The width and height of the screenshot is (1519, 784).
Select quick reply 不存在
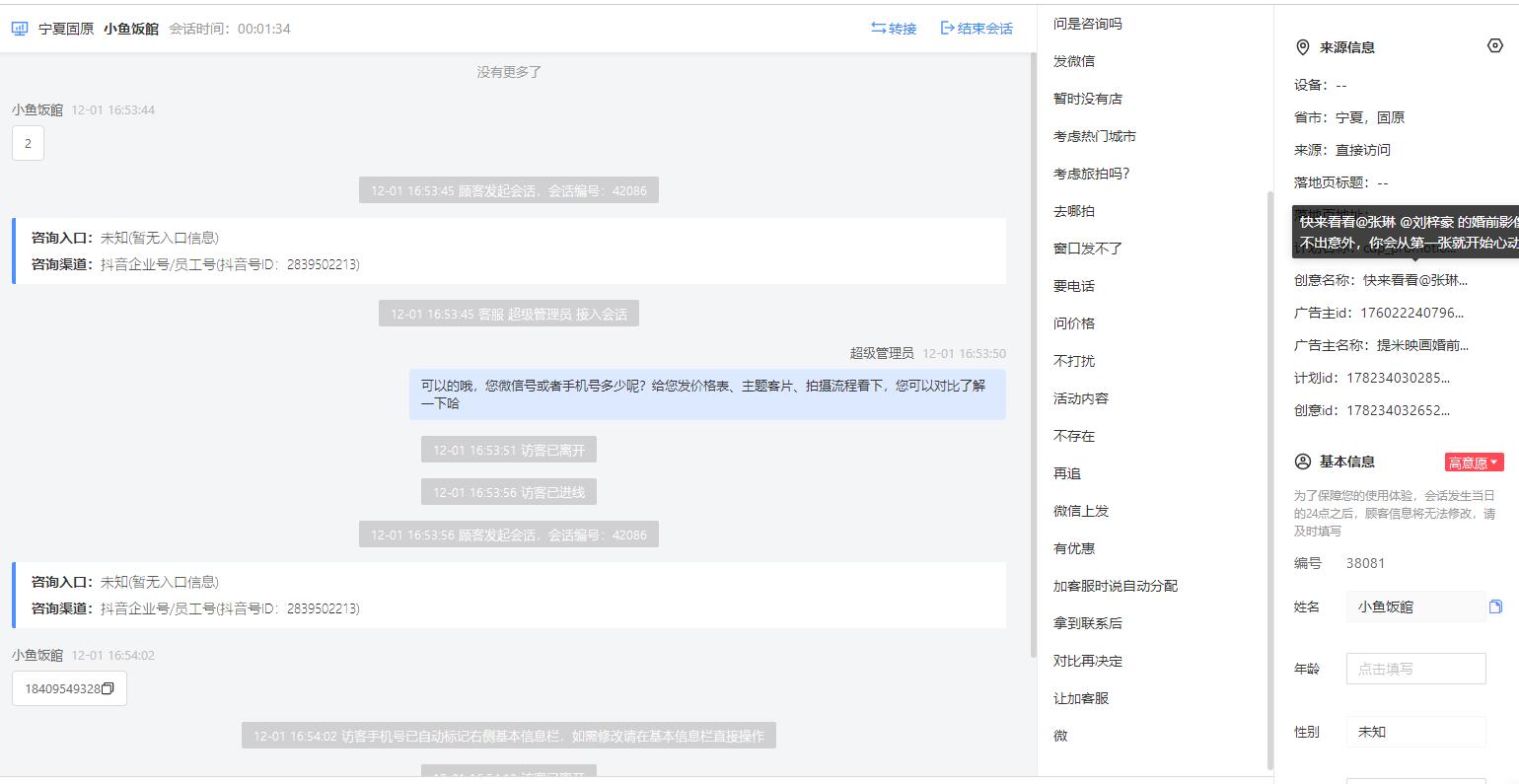click(x=1073, y=436)
